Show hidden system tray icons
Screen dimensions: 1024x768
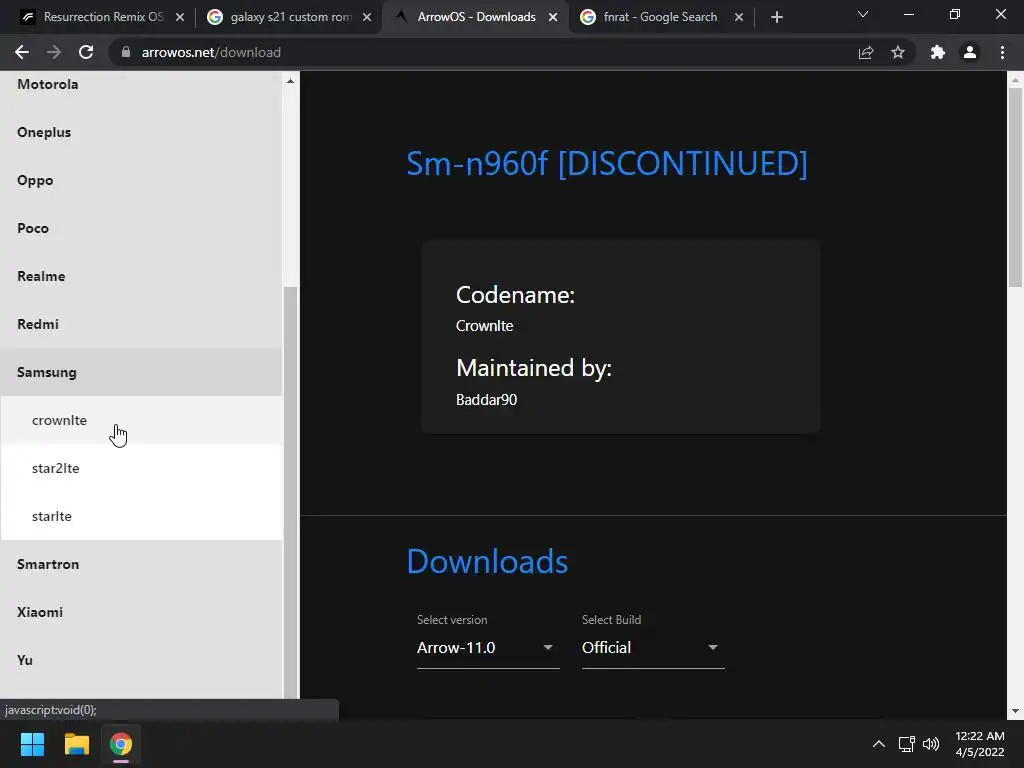pos(879,744)
